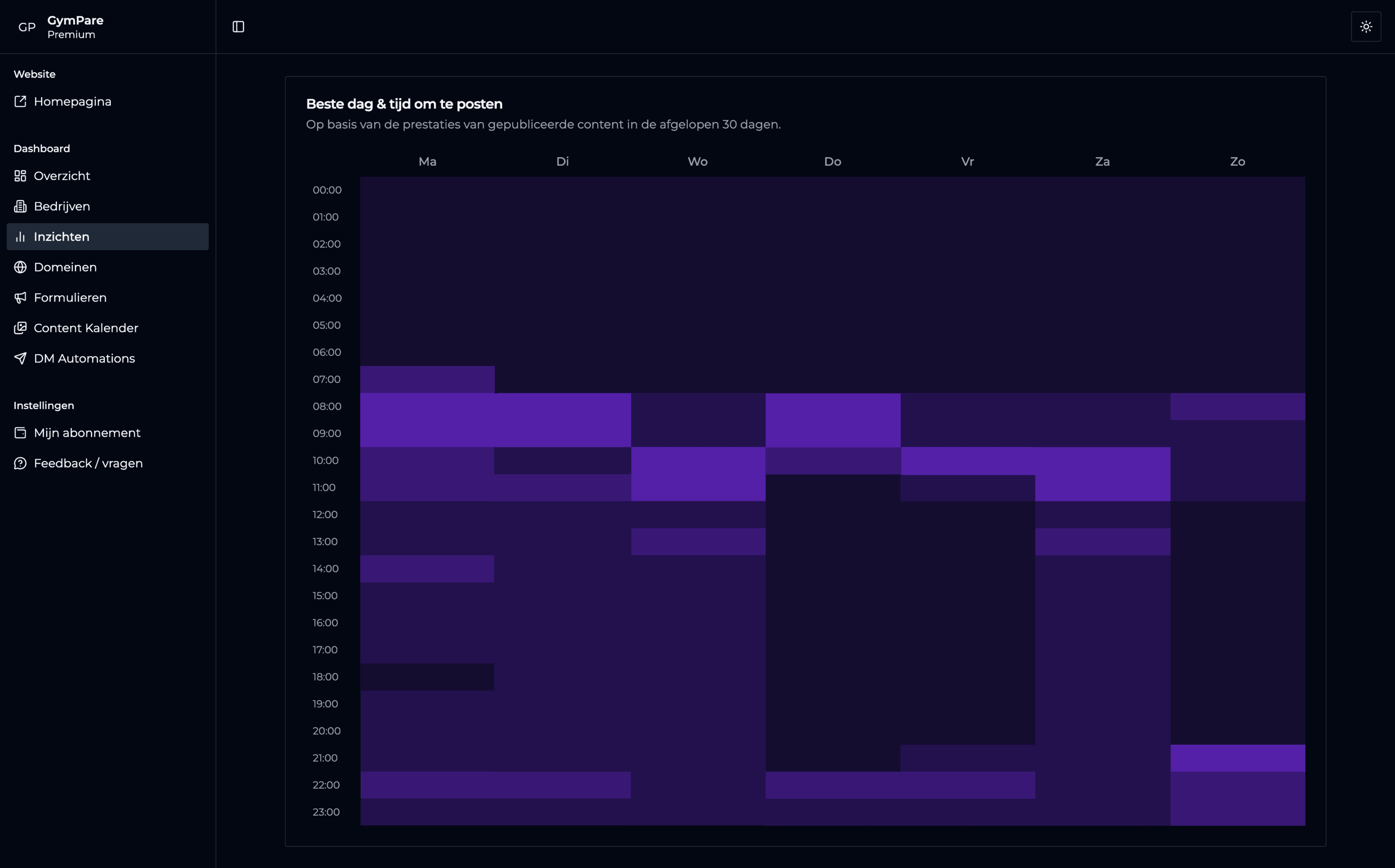The height and width of the screenshot is (868, 1395).
Task: Select the Overzicht grid icon
Action: pos(20,176)
